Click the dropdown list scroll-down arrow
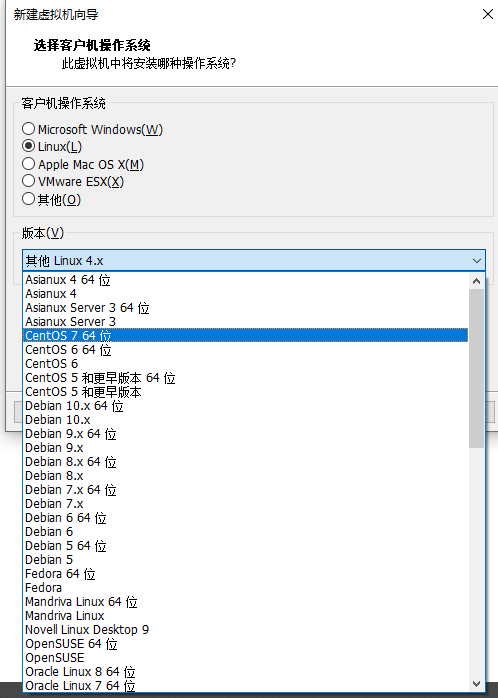 (x=476, y=684)
